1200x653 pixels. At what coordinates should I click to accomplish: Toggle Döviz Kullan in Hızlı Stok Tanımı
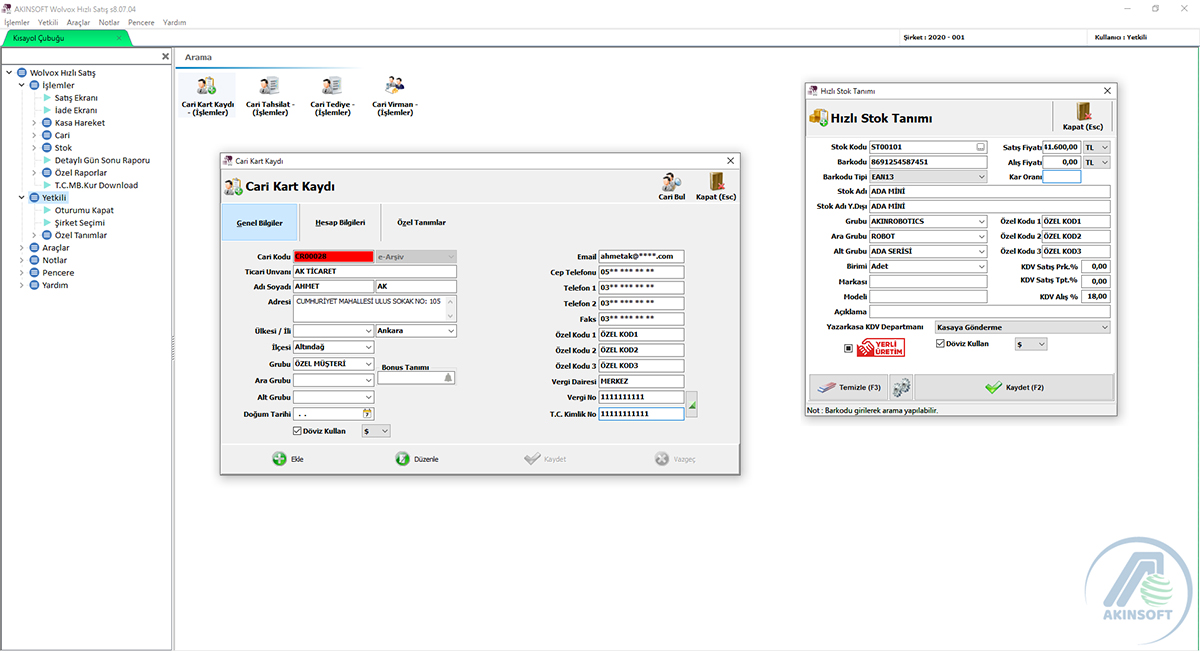(940, 343)
